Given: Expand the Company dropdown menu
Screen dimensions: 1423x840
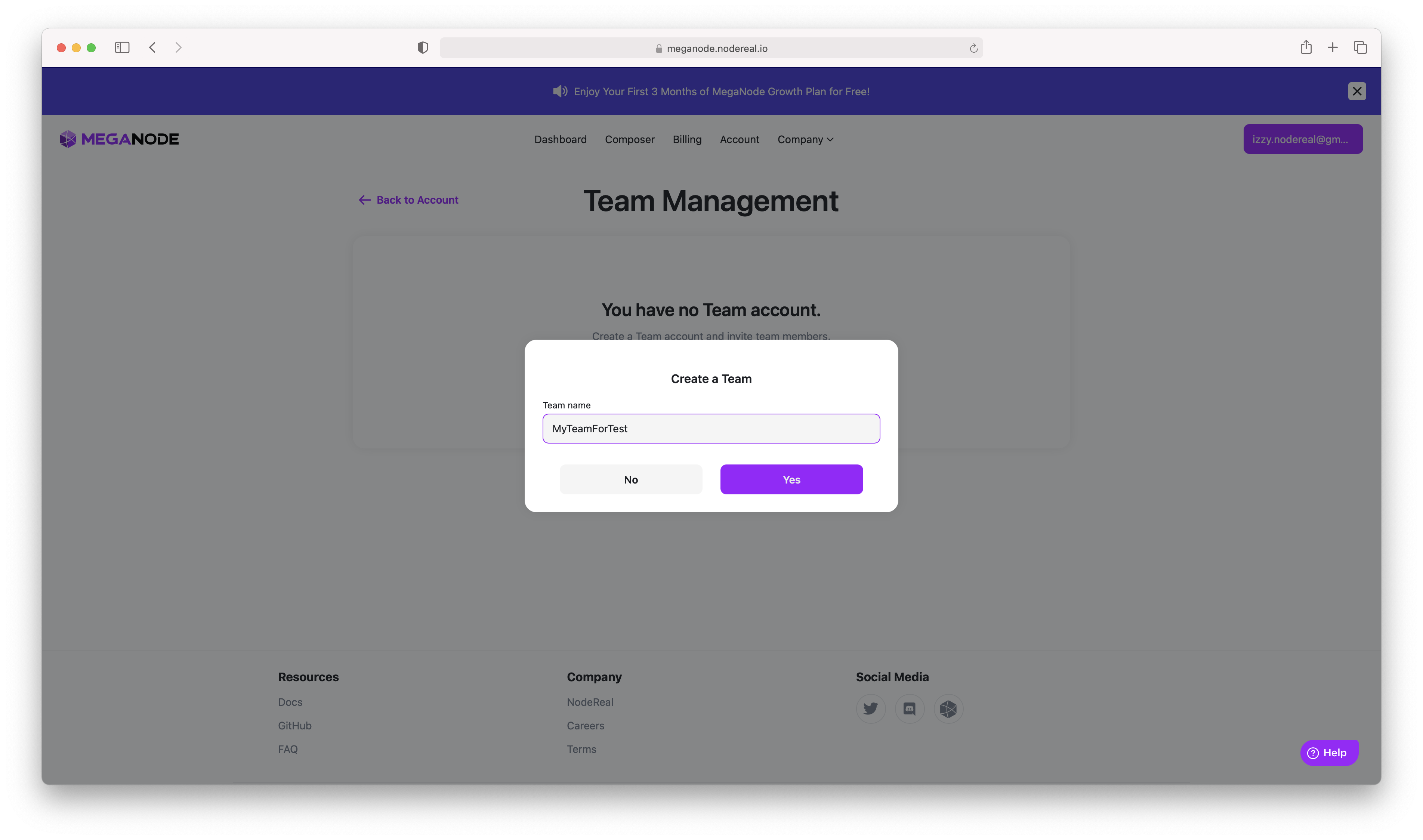Looking at the screenshot, I should [805, 139].
